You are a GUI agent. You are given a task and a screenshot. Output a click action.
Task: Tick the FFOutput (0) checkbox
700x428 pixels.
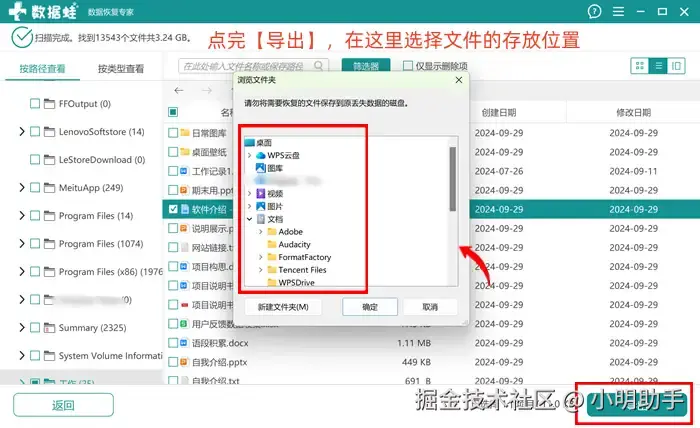(x=35, y=104)
